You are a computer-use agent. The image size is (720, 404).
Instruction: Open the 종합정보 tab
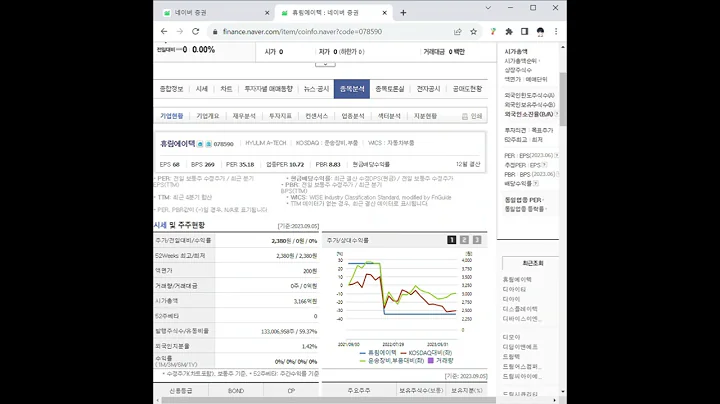[171, 89]
